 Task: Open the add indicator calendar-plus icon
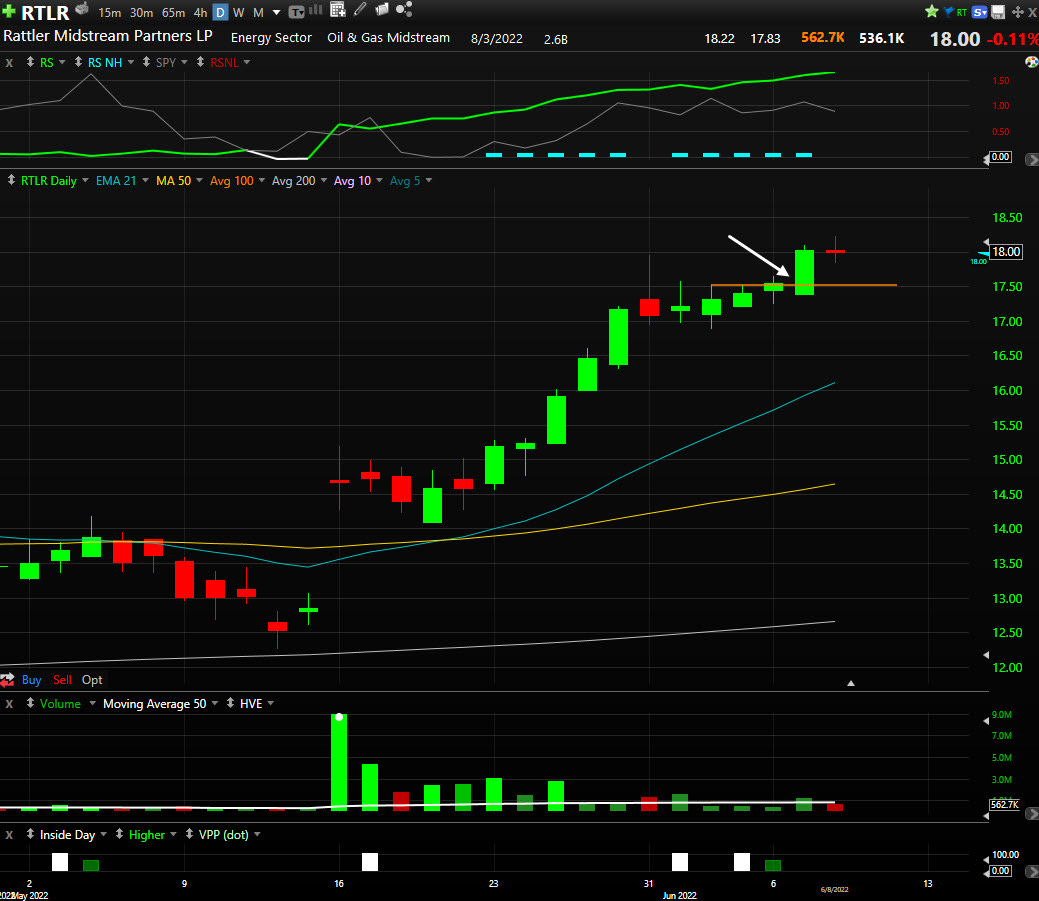[338, 9]
